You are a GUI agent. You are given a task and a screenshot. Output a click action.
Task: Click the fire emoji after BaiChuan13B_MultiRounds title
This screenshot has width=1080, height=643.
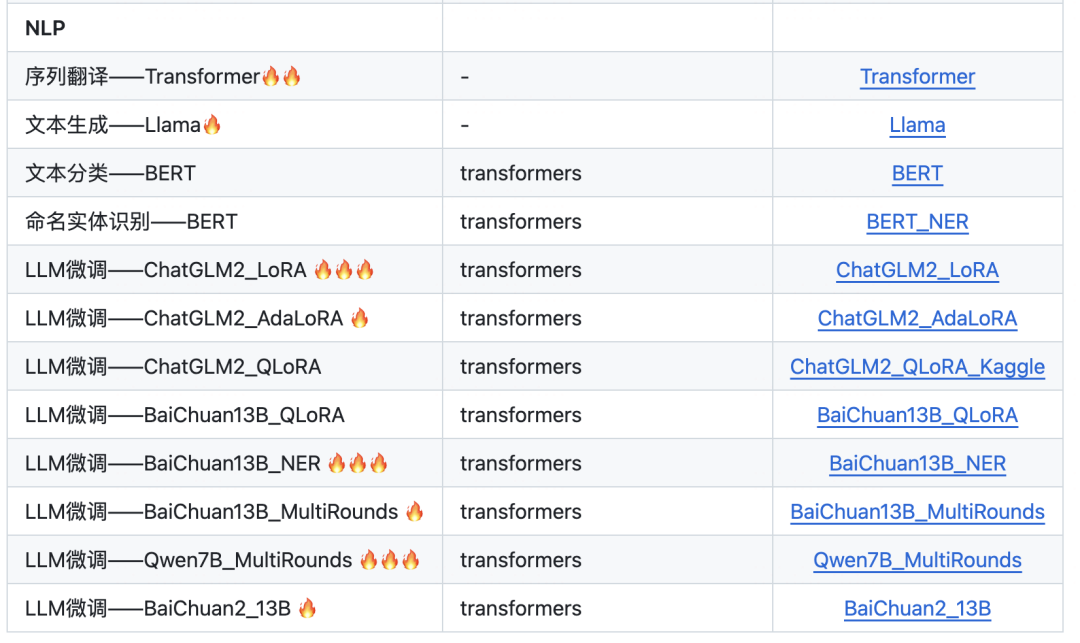(415, 512)
